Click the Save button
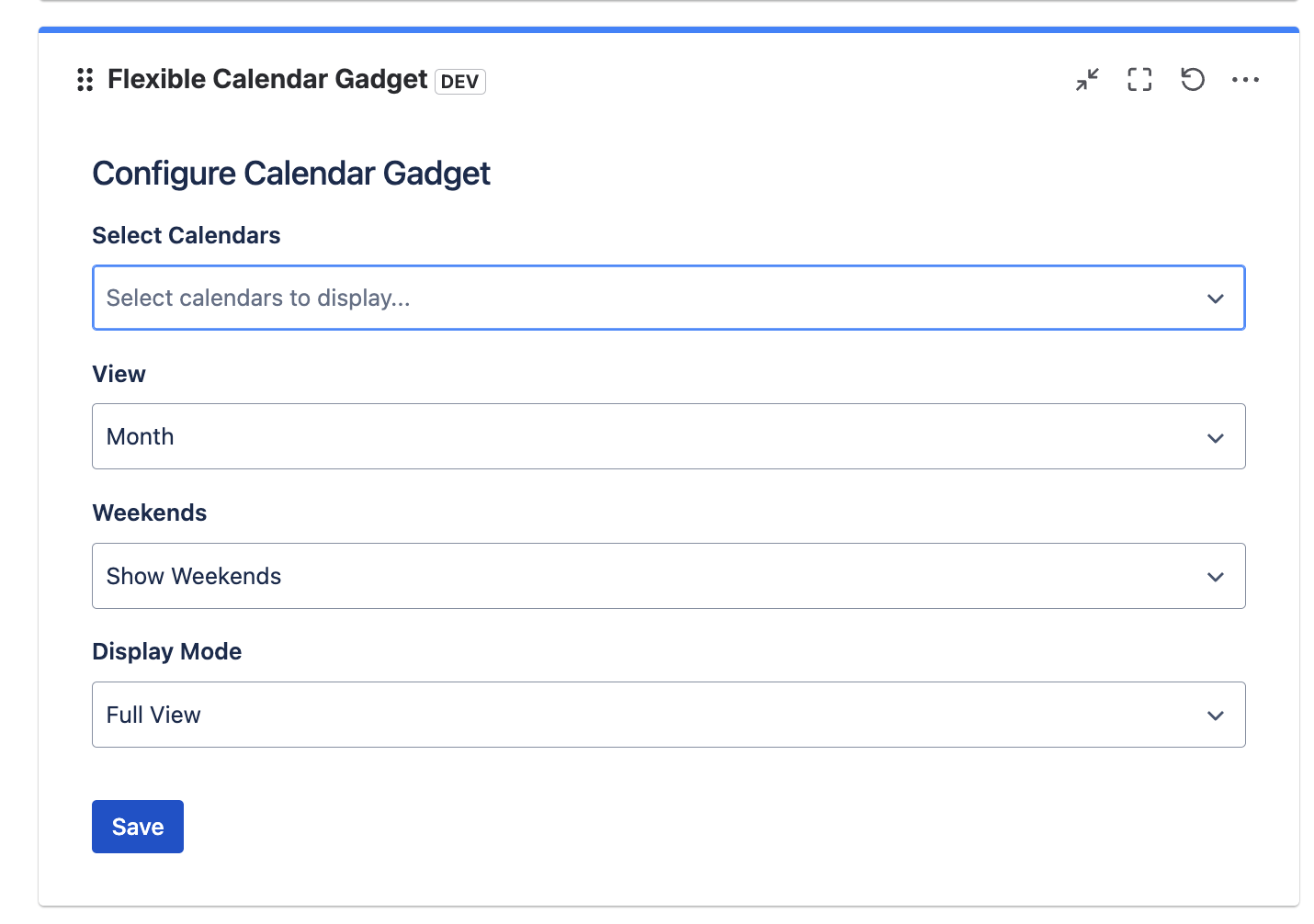Image resolution: width=1314 pixels, height=924 pixels. pos(137,827)
